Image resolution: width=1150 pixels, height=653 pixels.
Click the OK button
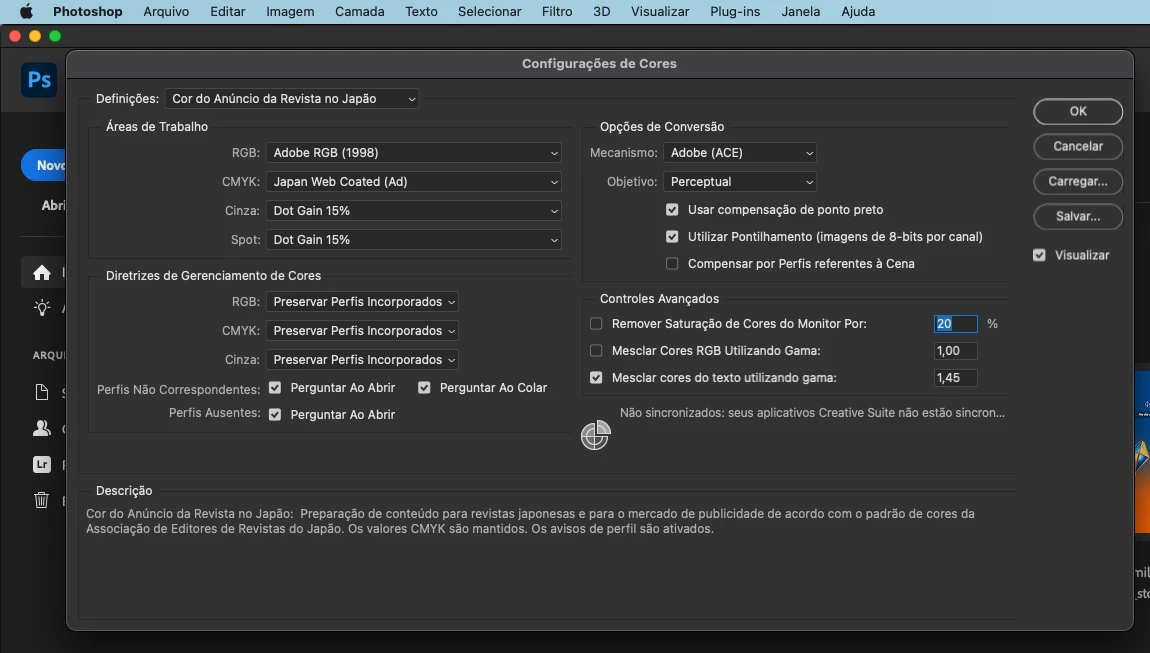click(x=1078, y=112)
